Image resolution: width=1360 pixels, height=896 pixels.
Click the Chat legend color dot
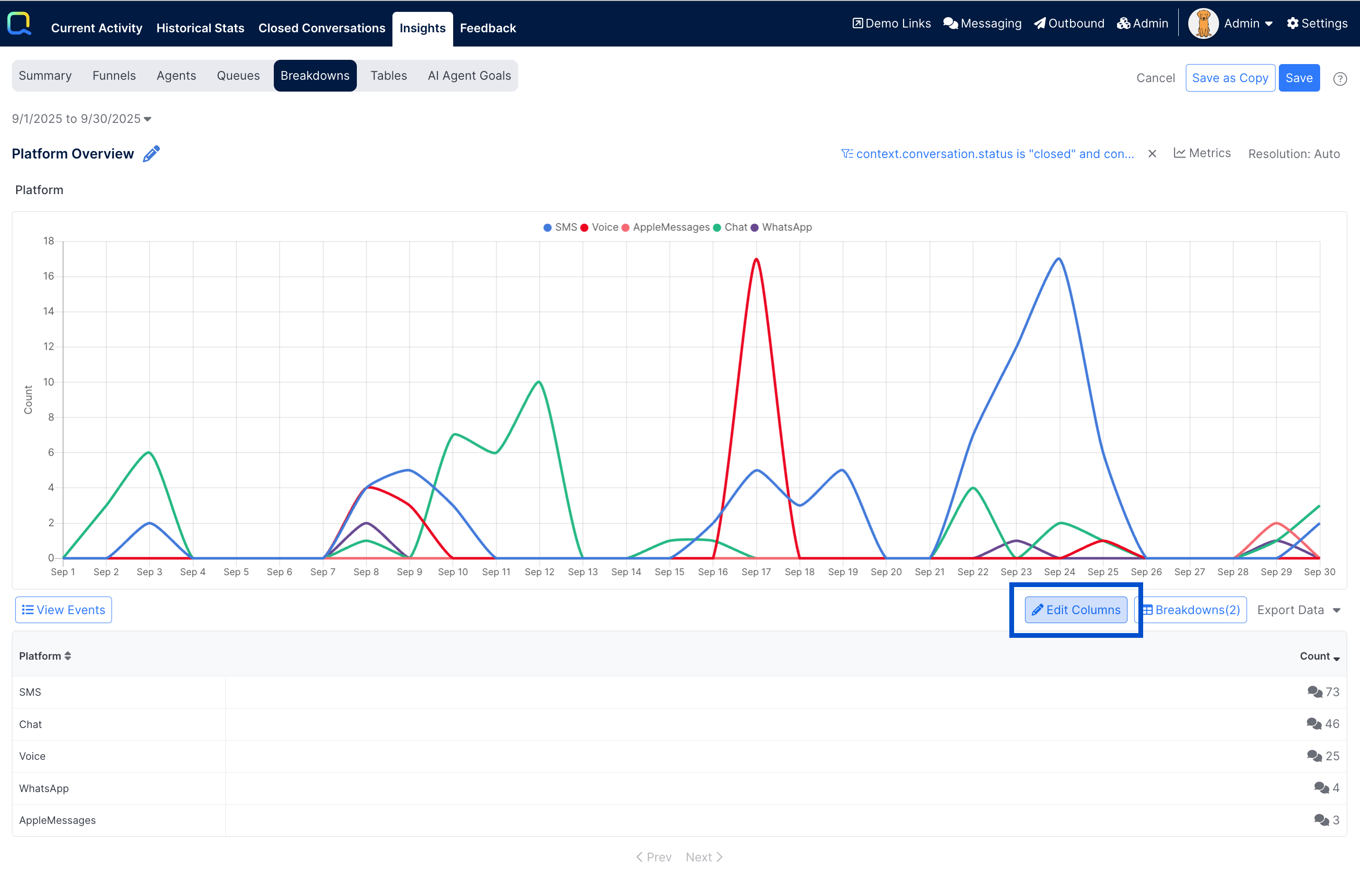pyautogui.click(x=717, y=227)
